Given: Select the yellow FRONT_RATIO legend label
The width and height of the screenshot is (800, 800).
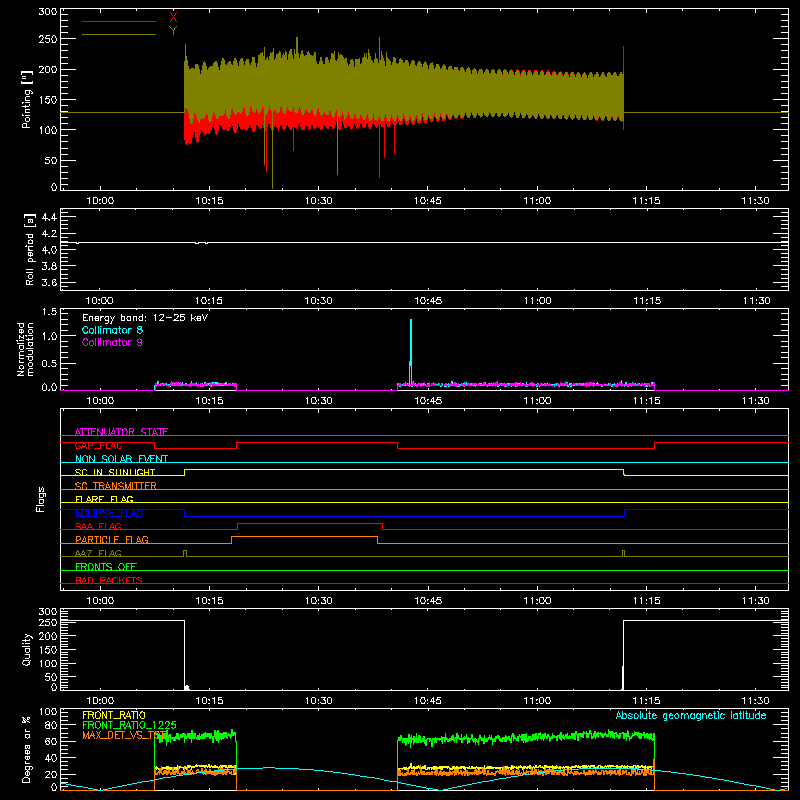Looking at the screenshot, I should click(x=114, y=715).
